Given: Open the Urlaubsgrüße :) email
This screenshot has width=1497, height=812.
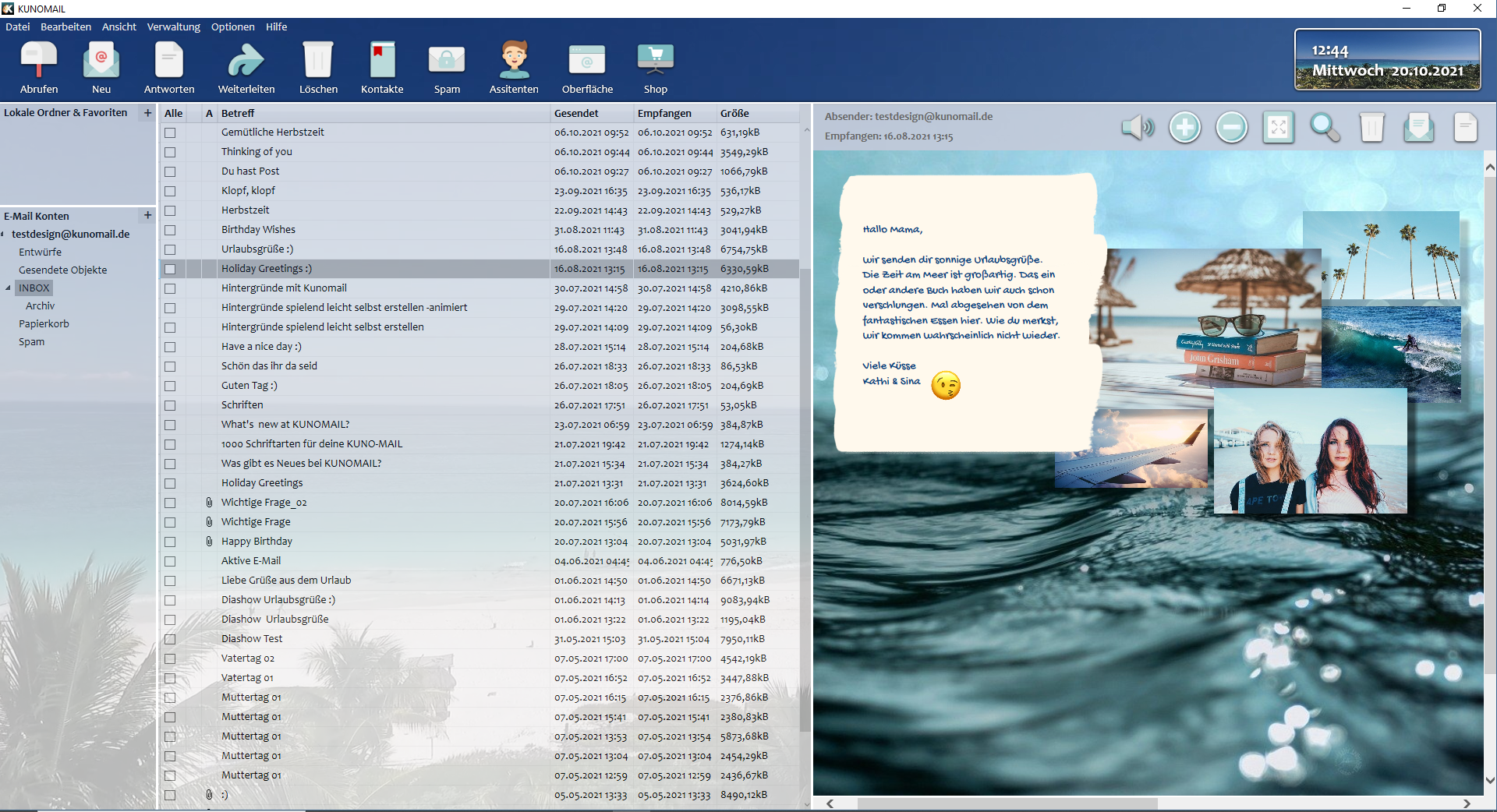Looking at the screenshot, I should (x=480, y=249).
